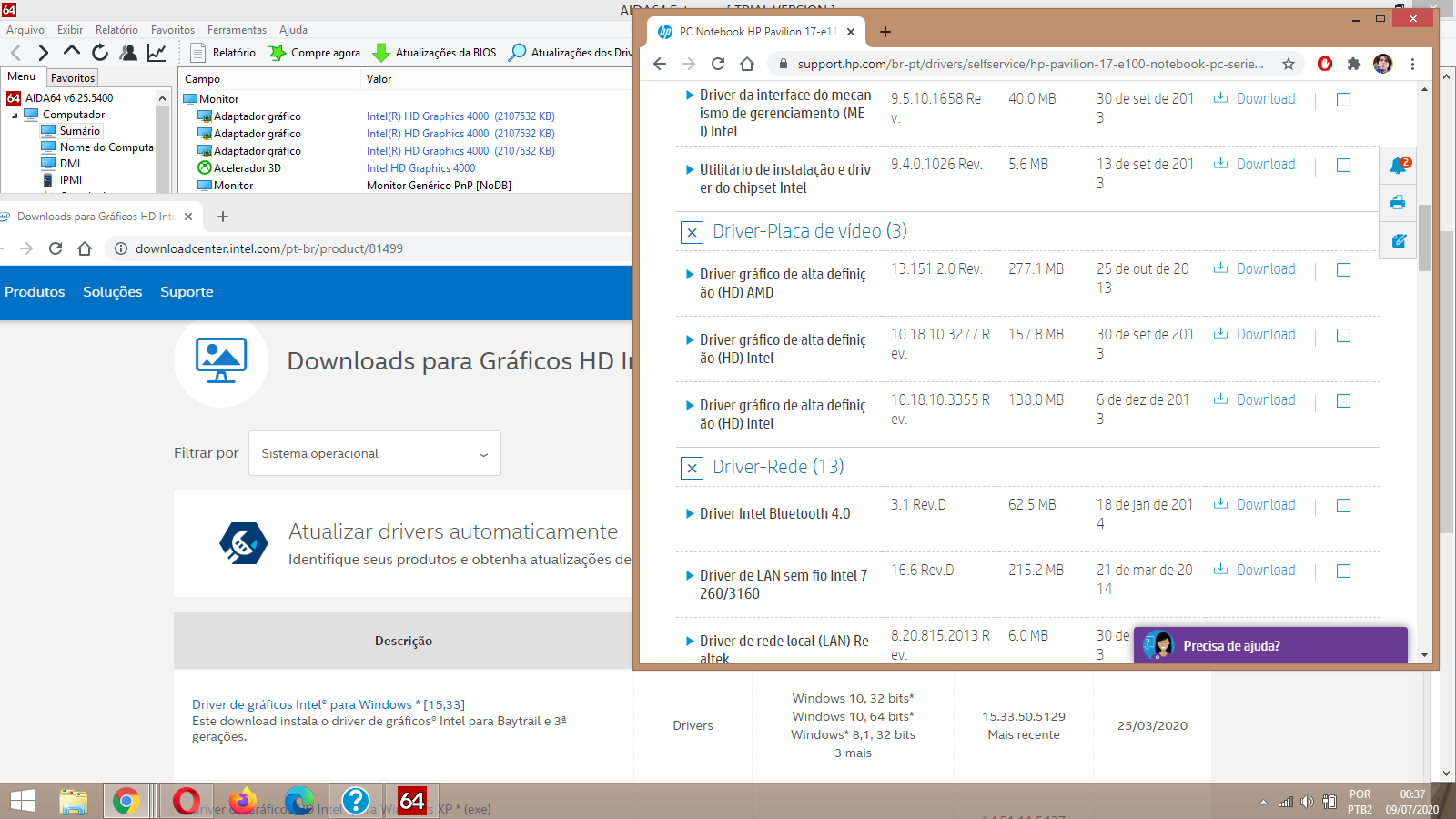Collapse Driver-Rede section
Image resolution: width=1456 pixels, height=819 pixels.
point(692,468)
